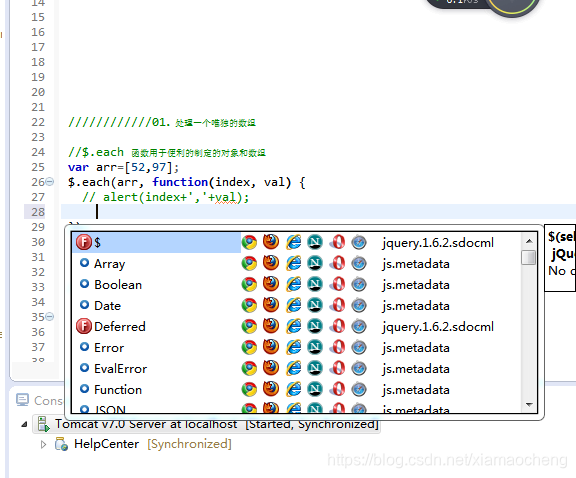The image size is (576, 478).
Task: Click the Safari icon in the $ row
Action: click(x=359, y=242)
